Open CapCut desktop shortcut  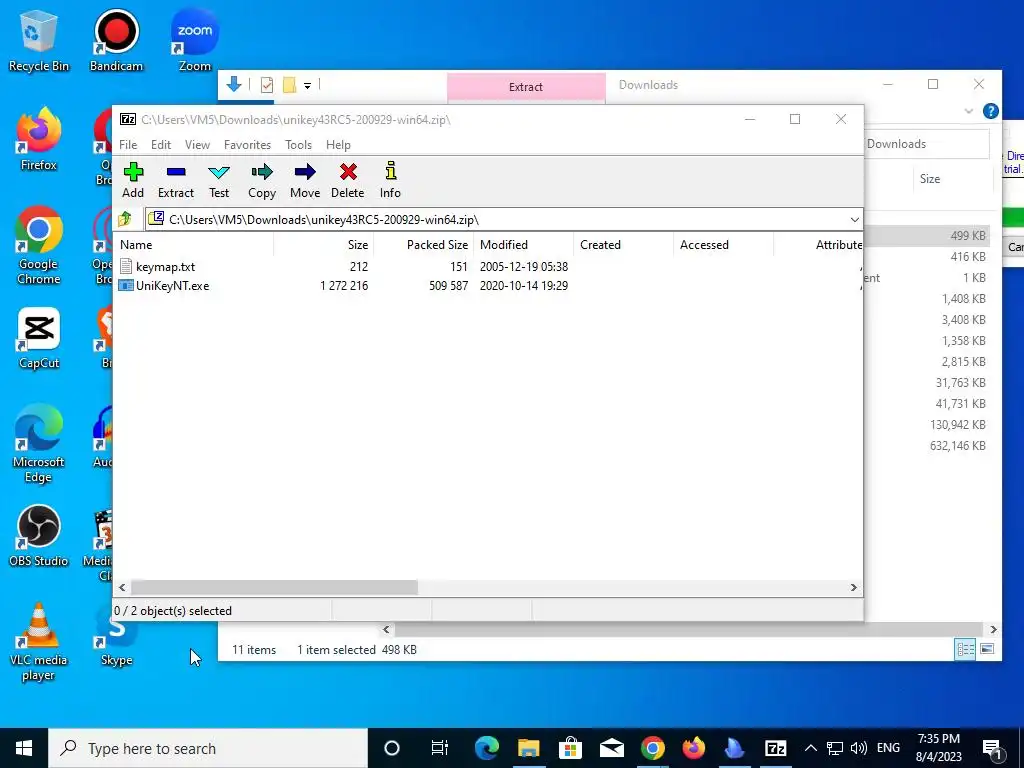(x=39, y=339)
